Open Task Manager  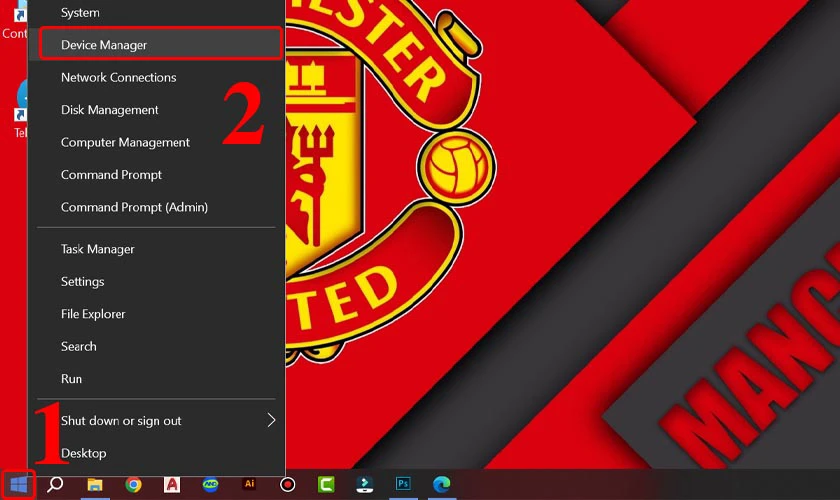[156, 249]
